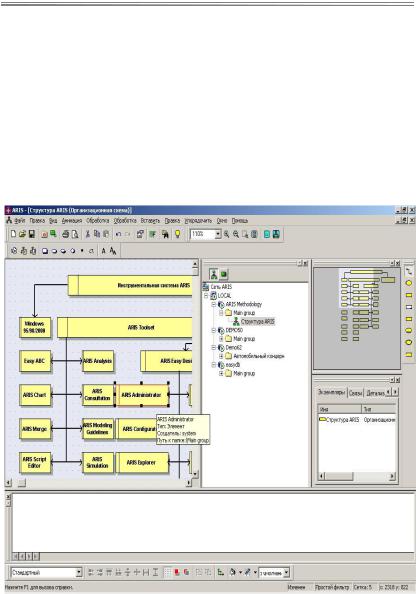Click the ARIS Script Editor box
The width and height of the screenshot is (416, 594).
click(35, 462)
